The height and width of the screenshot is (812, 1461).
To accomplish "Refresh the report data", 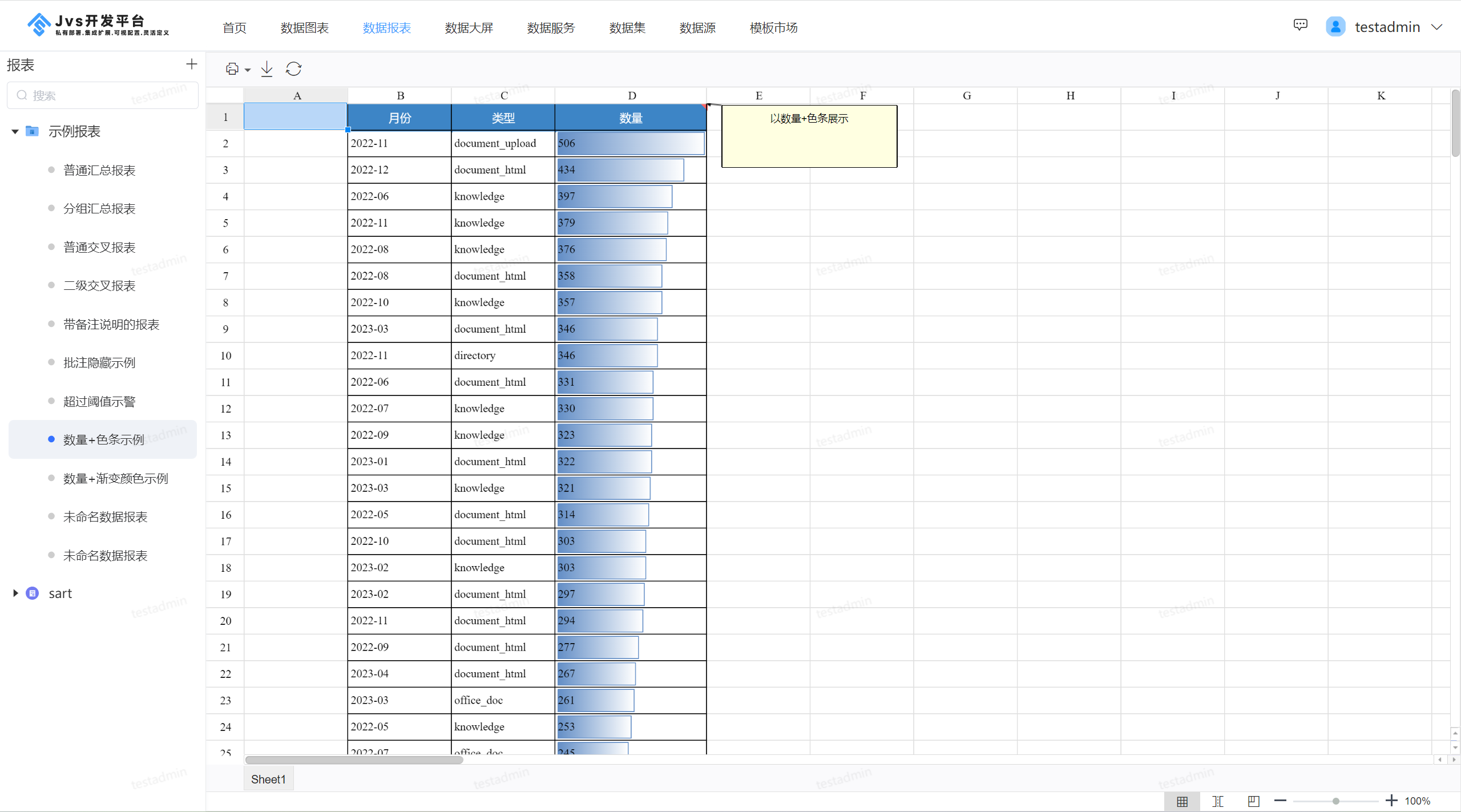I will pyautogui.click(x=294, y=68).
